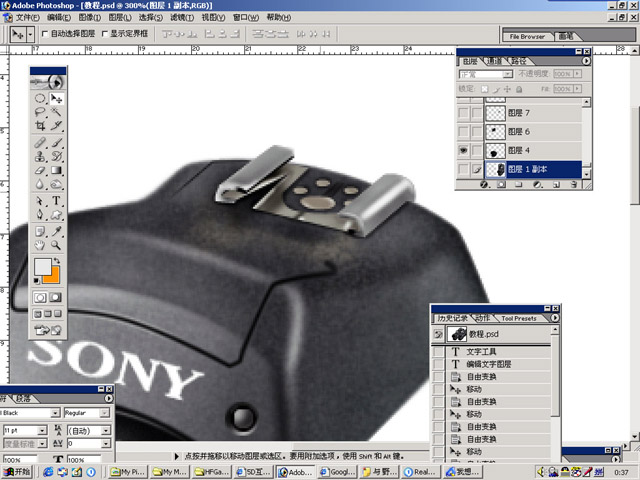Screen dimensions: 640x480
Task: Open the 编辑(E) menu
Action: pos(59,18)
